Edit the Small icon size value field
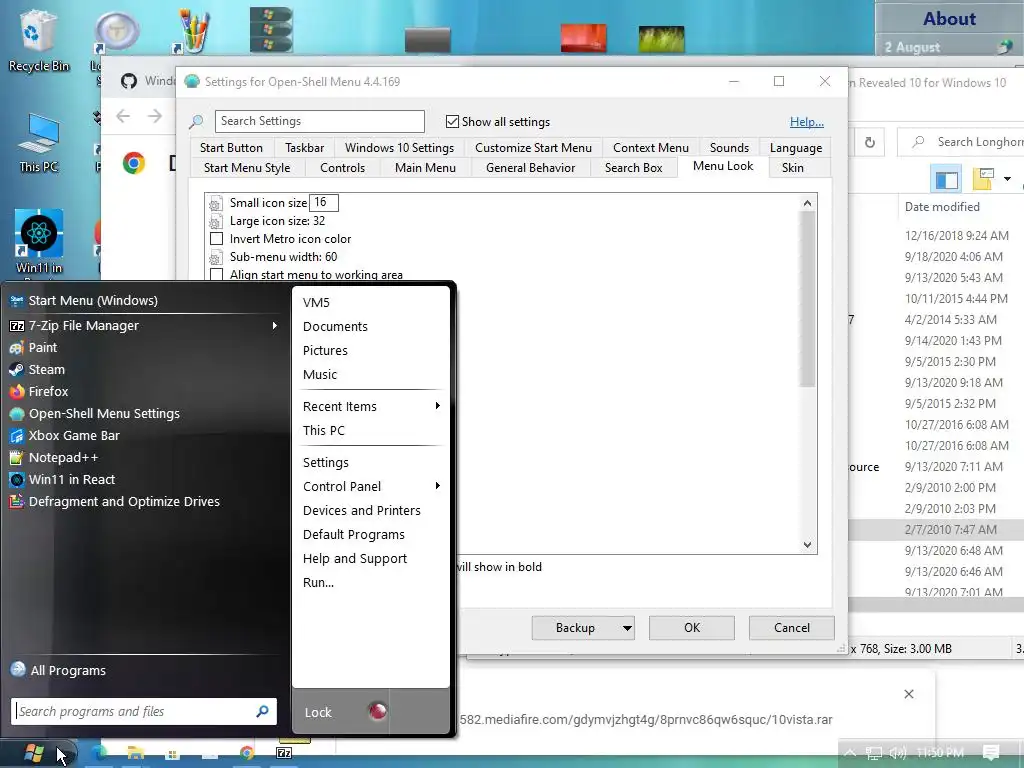Screen dimensions: 1024x768 click(x=324, y=202)
